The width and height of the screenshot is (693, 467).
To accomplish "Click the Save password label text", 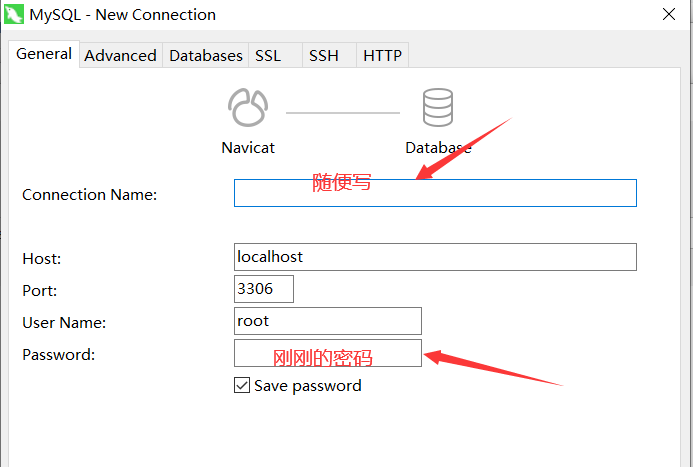I will 308,386.
